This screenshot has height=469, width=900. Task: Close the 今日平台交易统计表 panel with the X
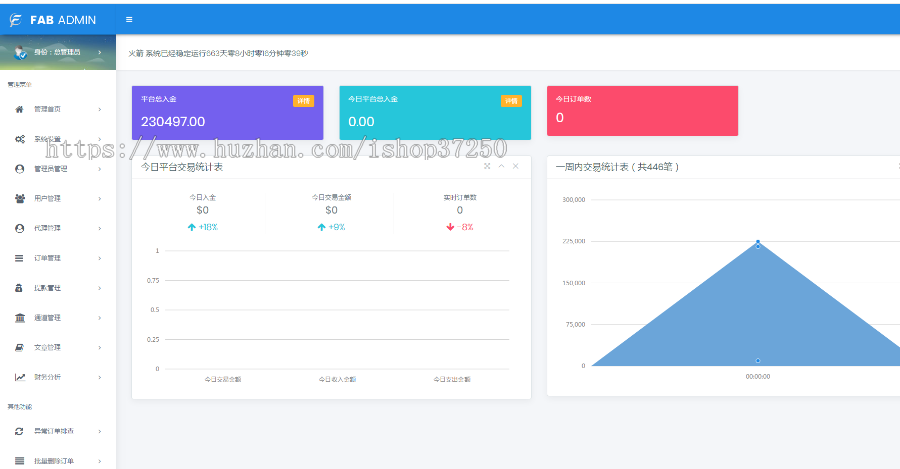point(516,166)
